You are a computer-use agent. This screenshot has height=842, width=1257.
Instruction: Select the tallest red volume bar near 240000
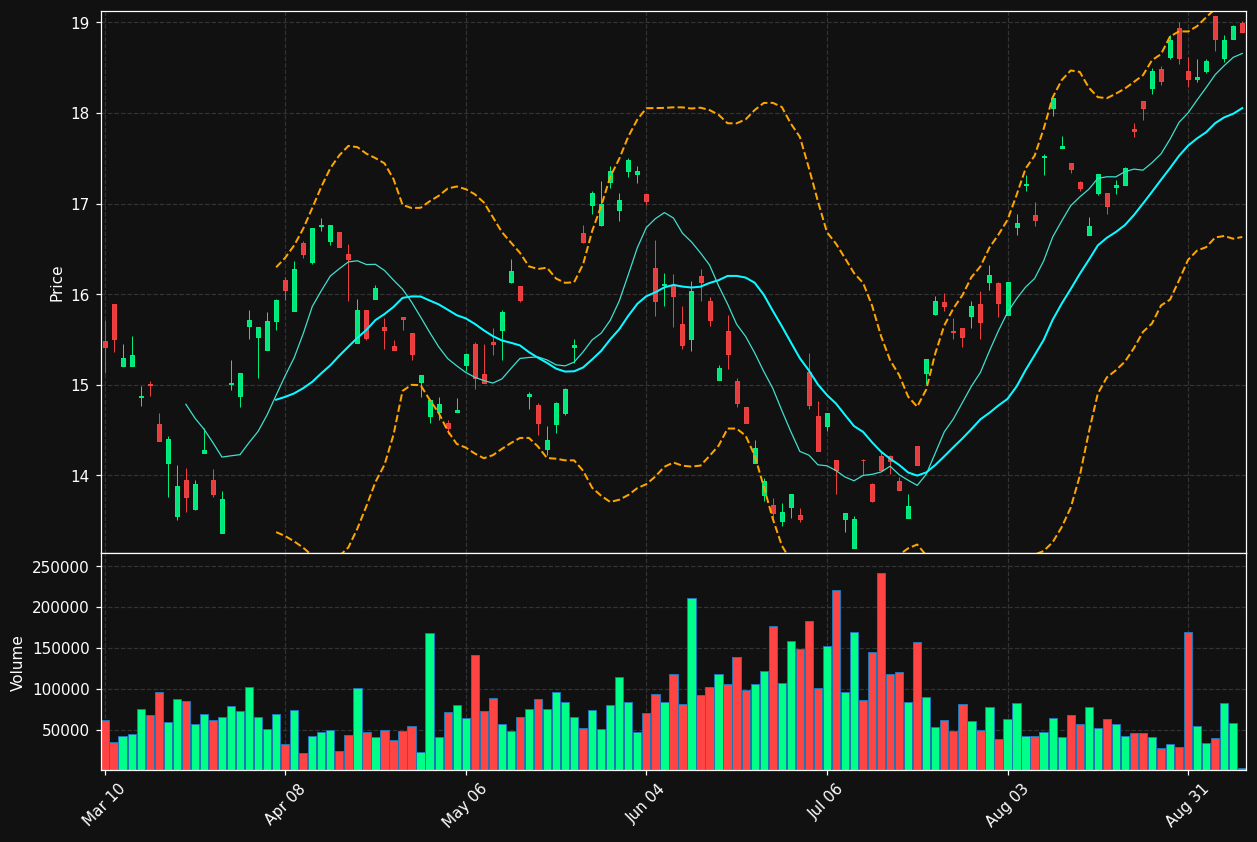coord(881,671)
